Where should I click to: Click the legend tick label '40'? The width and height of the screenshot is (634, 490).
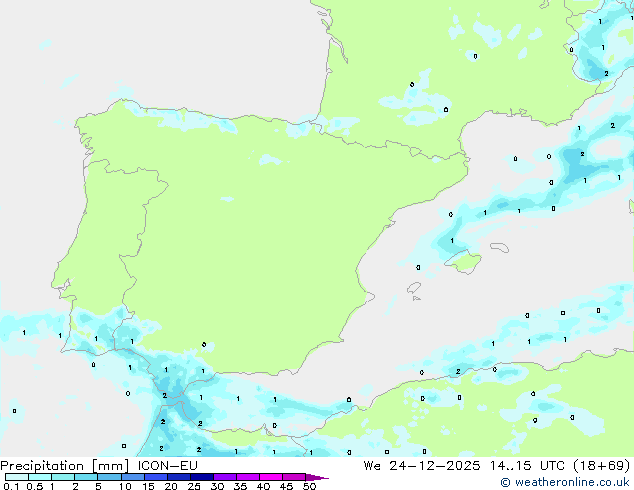pos(263,486)
